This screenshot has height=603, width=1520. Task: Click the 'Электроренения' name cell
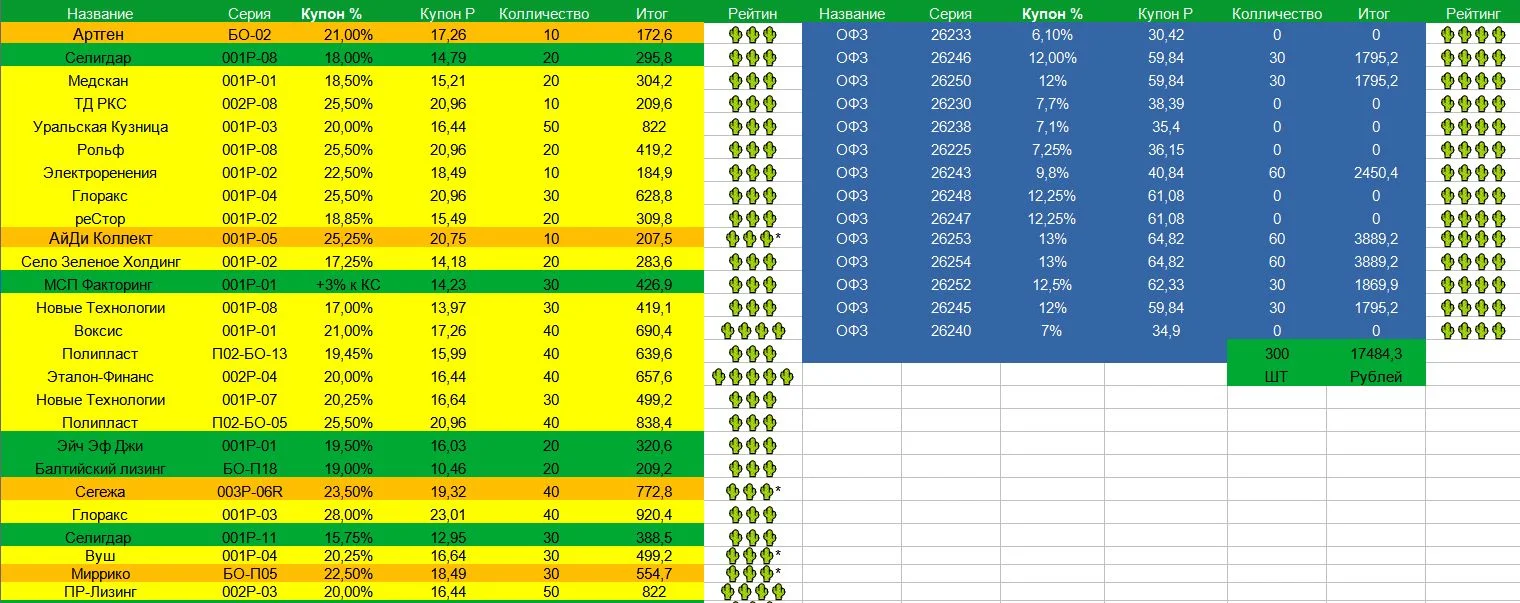(x=99, y=173)
